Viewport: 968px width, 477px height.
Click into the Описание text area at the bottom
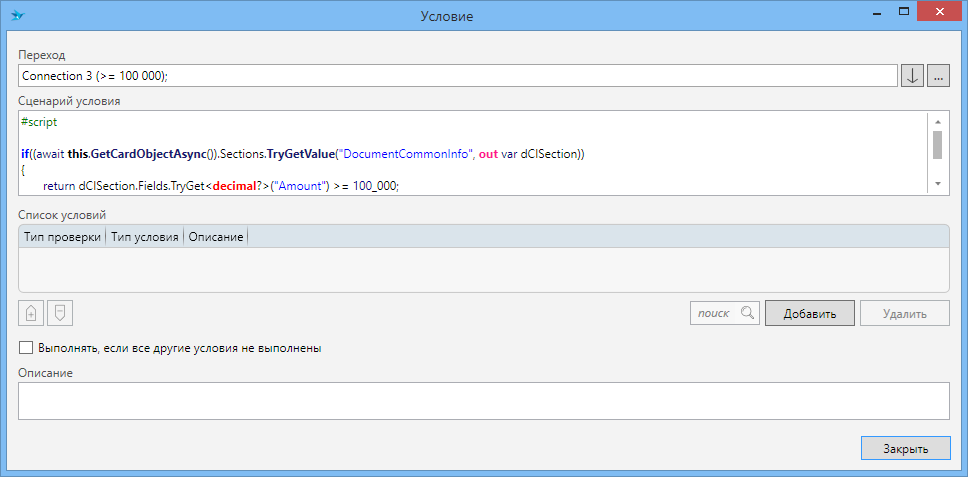[x=483, y=401]
